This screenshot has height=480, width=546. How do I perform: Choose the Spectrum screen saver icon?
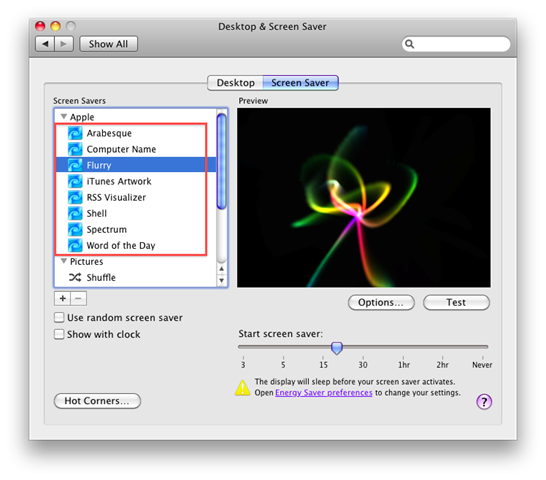point(75,229)
